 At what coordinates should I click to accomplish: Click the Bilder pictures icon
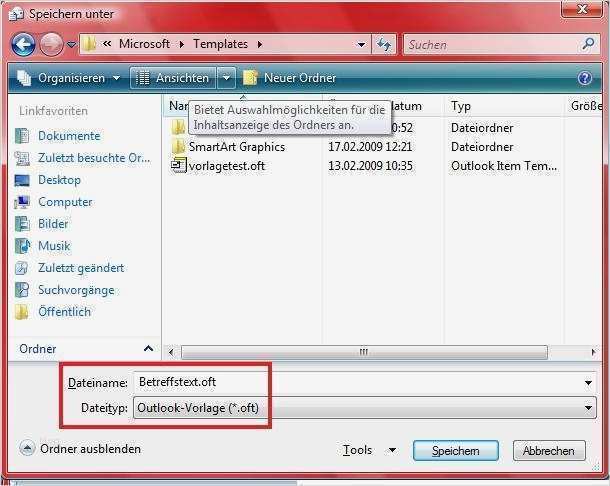tap(22, 224)
